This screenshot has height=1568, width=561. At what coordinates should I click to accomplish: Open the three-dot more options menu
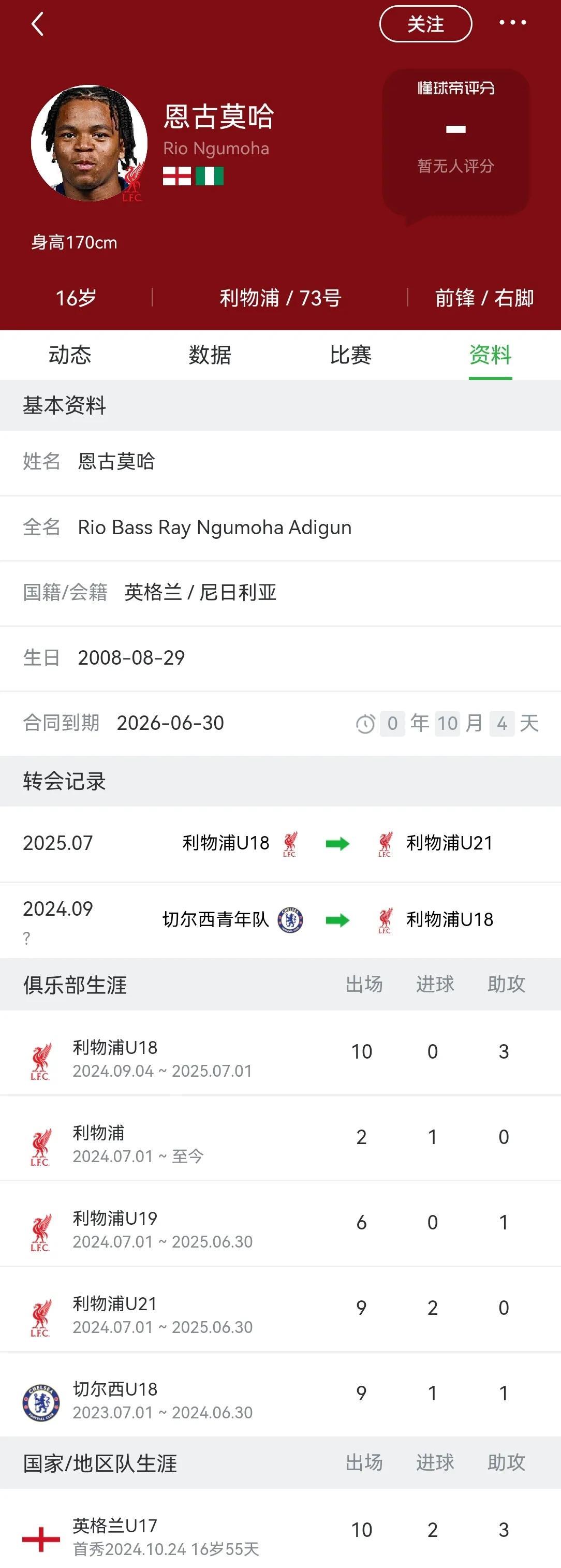click(512, 23)
